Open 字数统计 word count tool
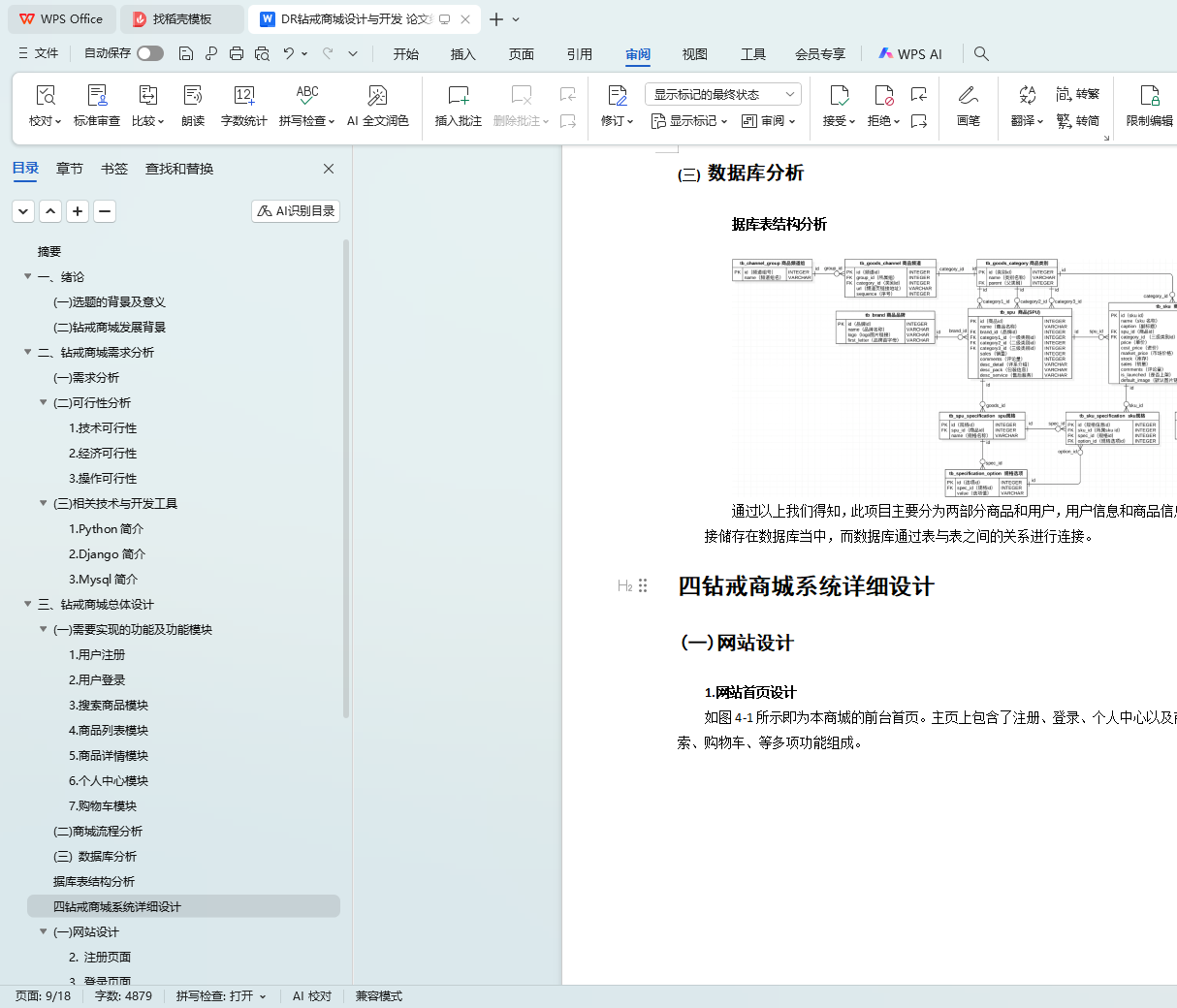This screenshot has width=1177, height=1008. (x=243, y=96)
